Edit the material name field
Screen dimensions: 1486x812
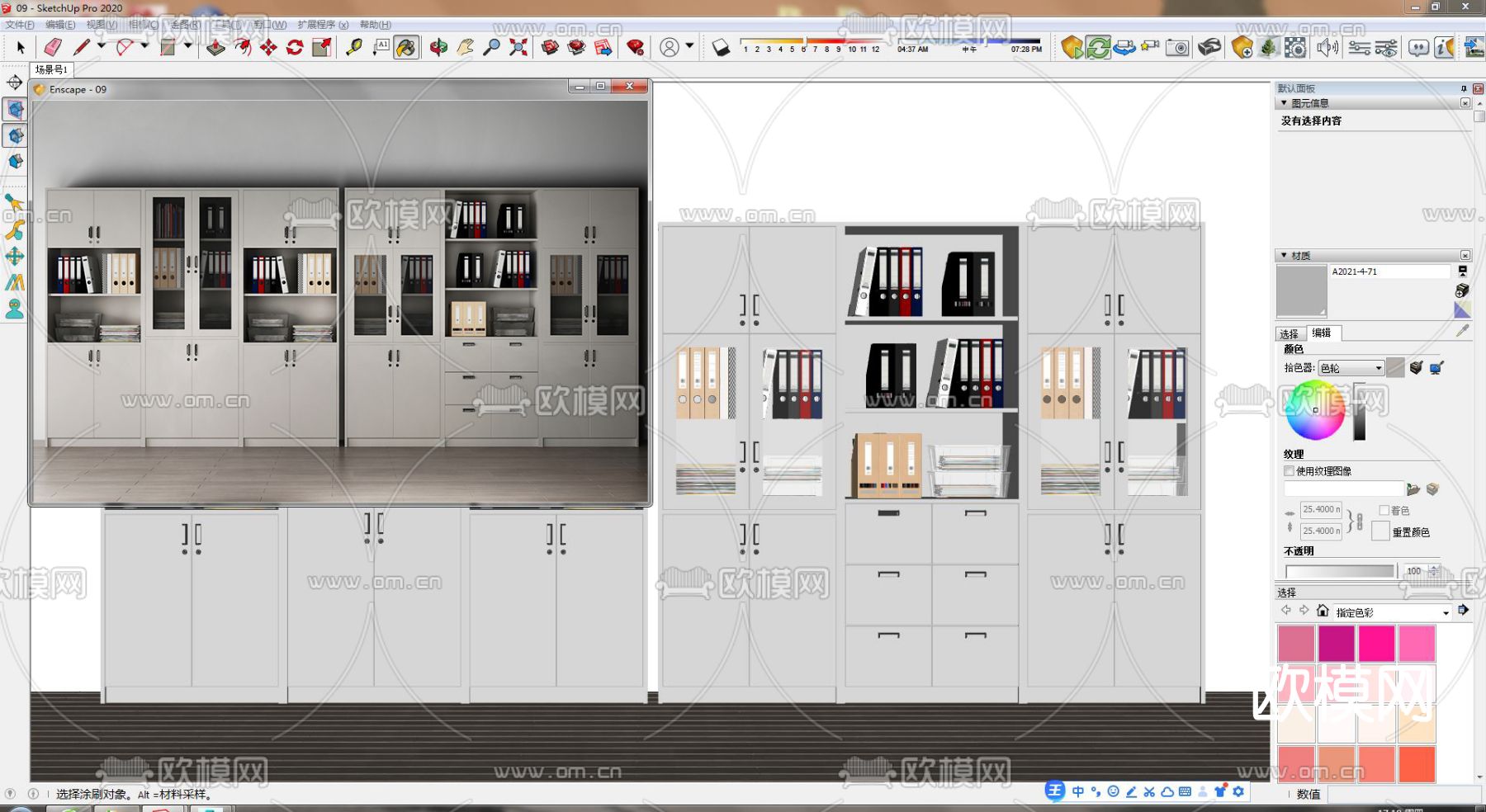pos(1390,271)
